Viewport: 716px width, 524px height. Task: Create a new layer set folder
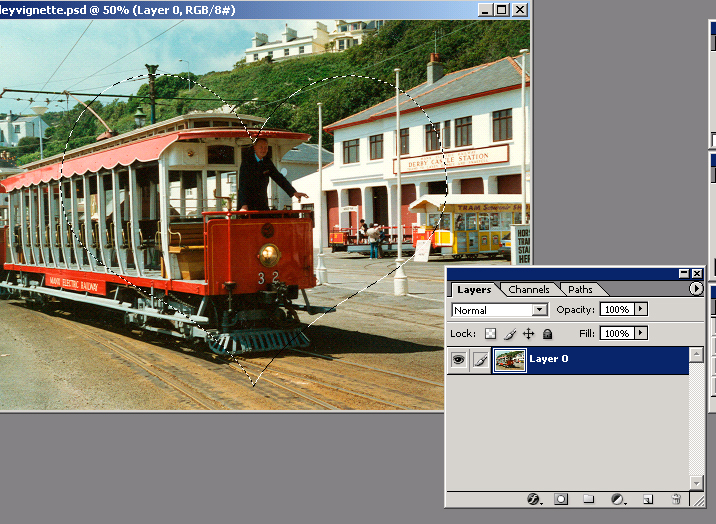[589, 499]
